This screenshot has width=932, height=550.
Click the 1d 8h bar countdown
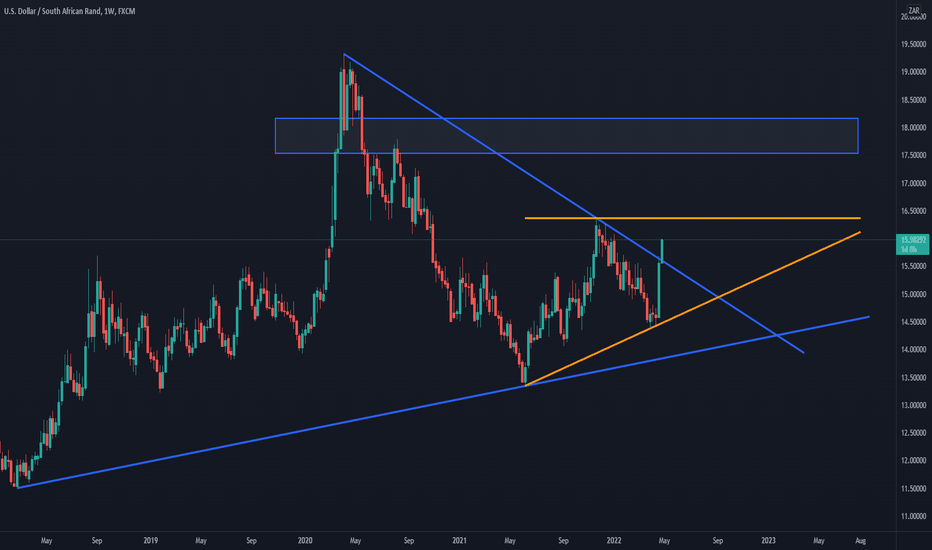pos(909,249)
